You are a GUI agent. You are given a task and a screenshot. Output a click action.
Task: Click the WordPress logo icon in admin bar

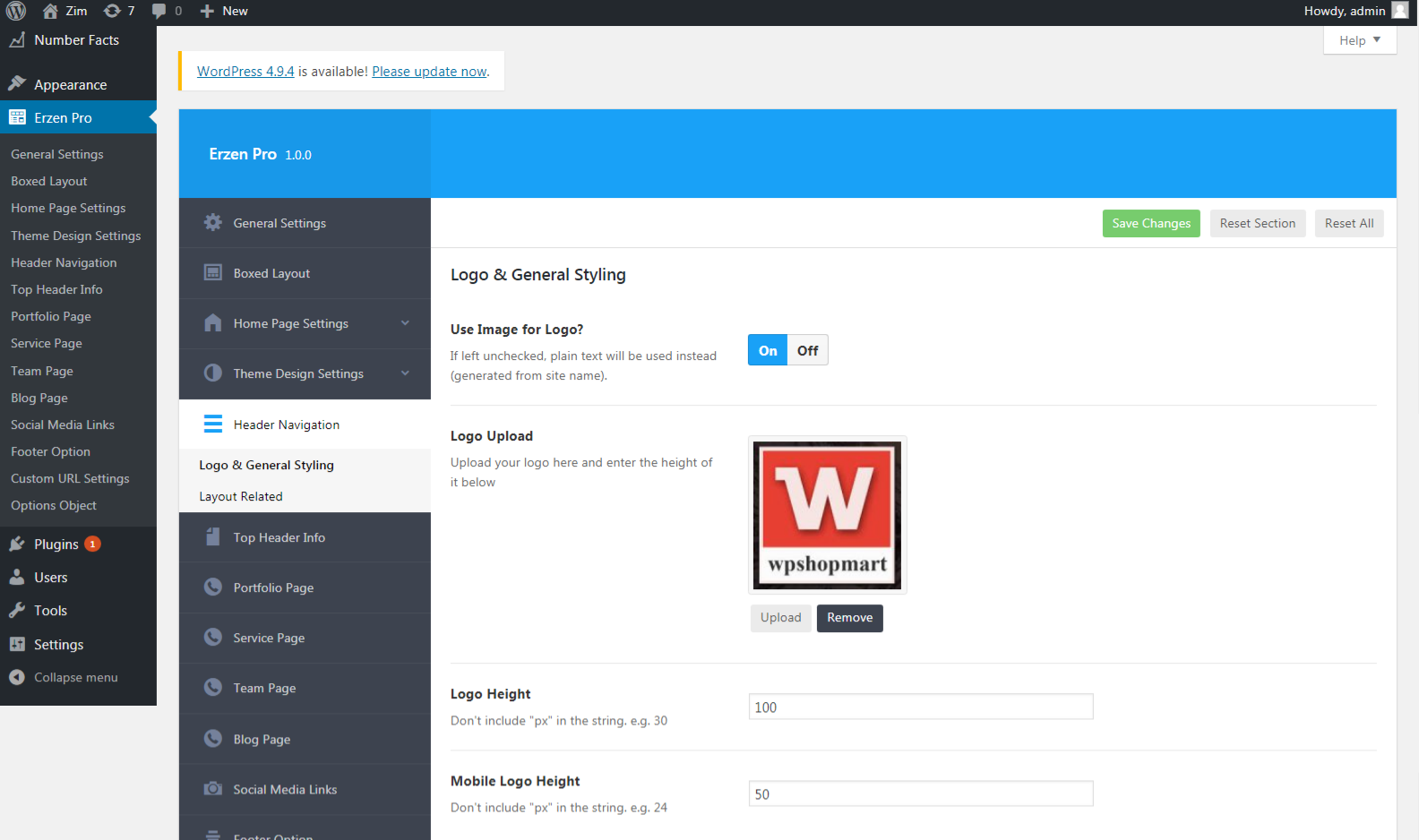point(16,11)
